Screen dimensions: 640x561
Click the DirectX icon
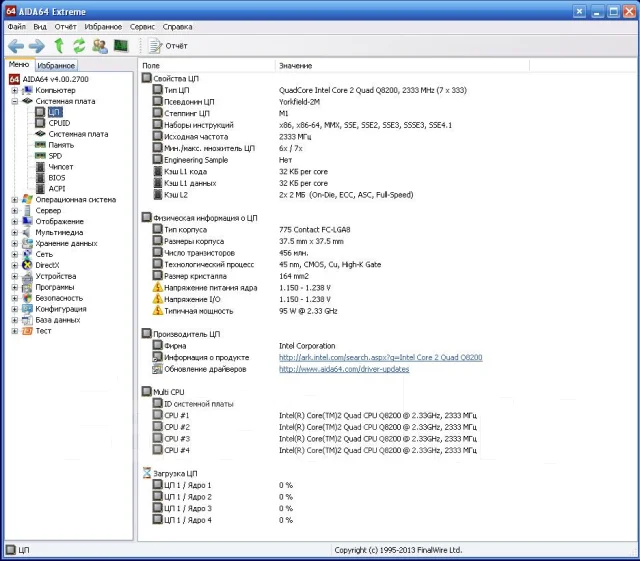[27, 265]
